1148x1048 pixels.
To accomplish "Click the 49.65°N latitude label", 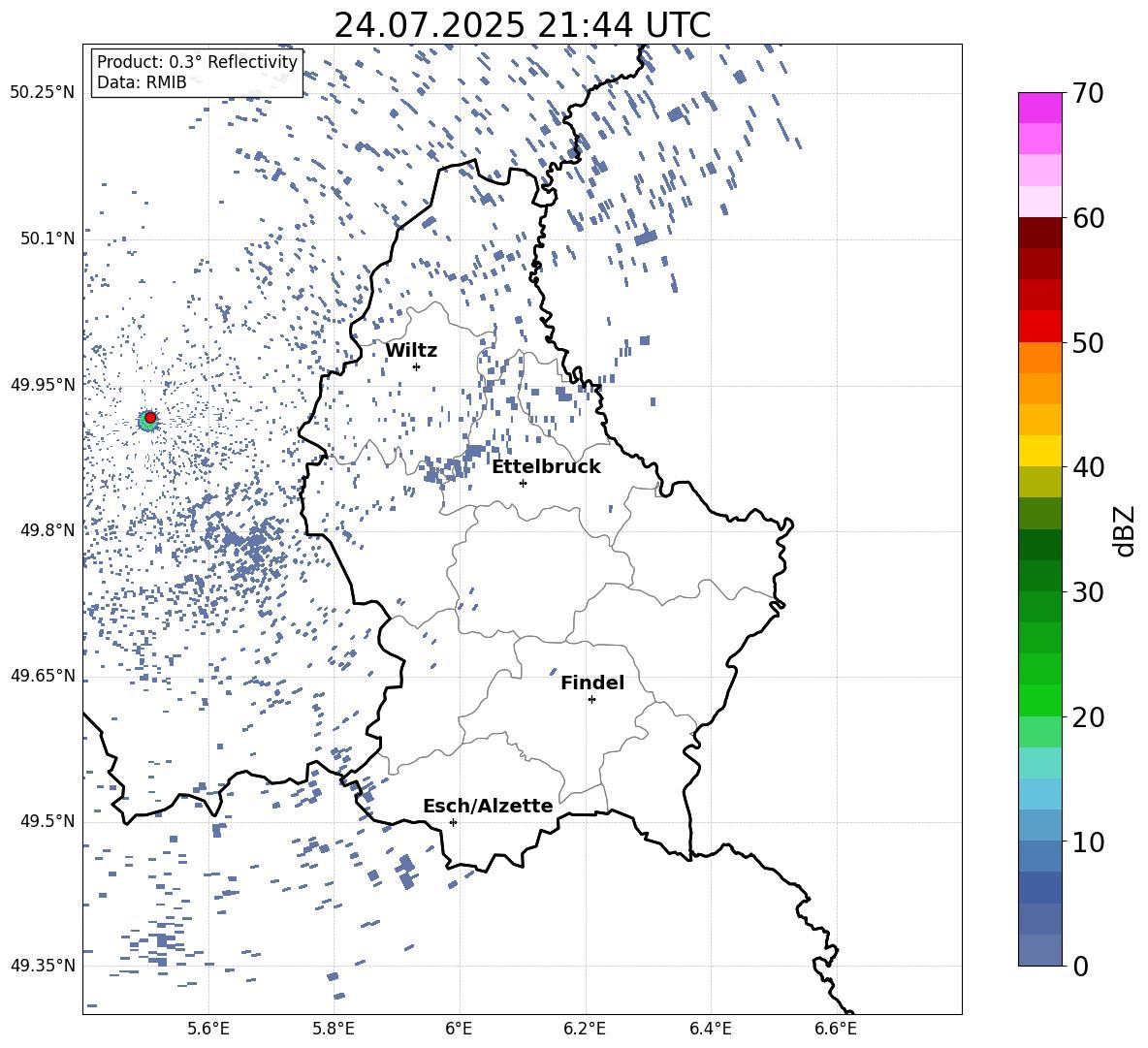I will coord(43,676).
